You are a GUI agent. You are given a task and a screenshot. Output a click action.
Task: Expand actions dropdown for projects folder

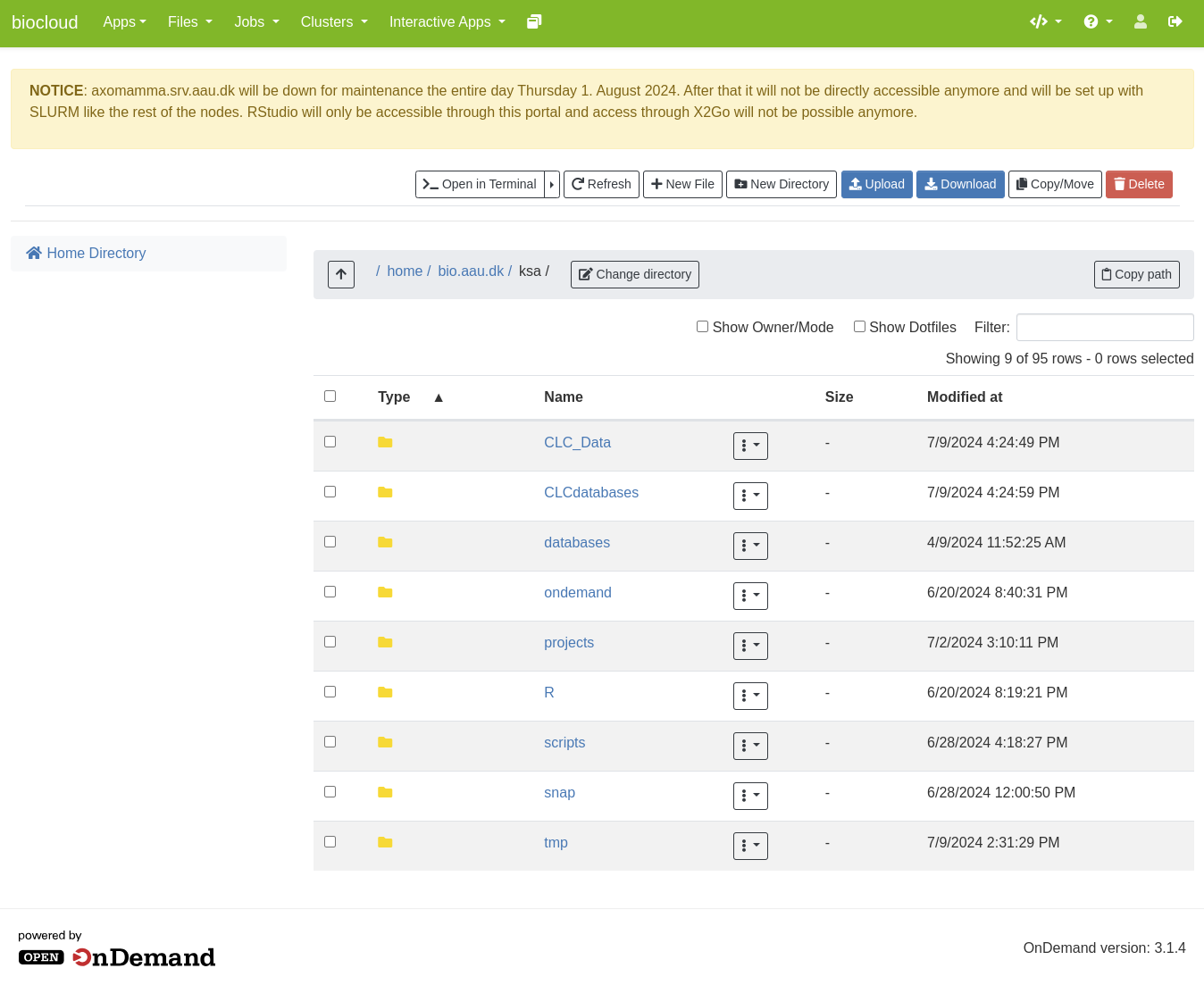pos(750,646)
